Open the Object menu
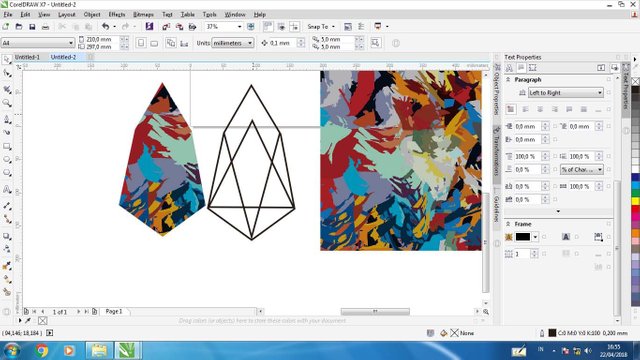This screenshot has height=360, width=640. [92, 14]
